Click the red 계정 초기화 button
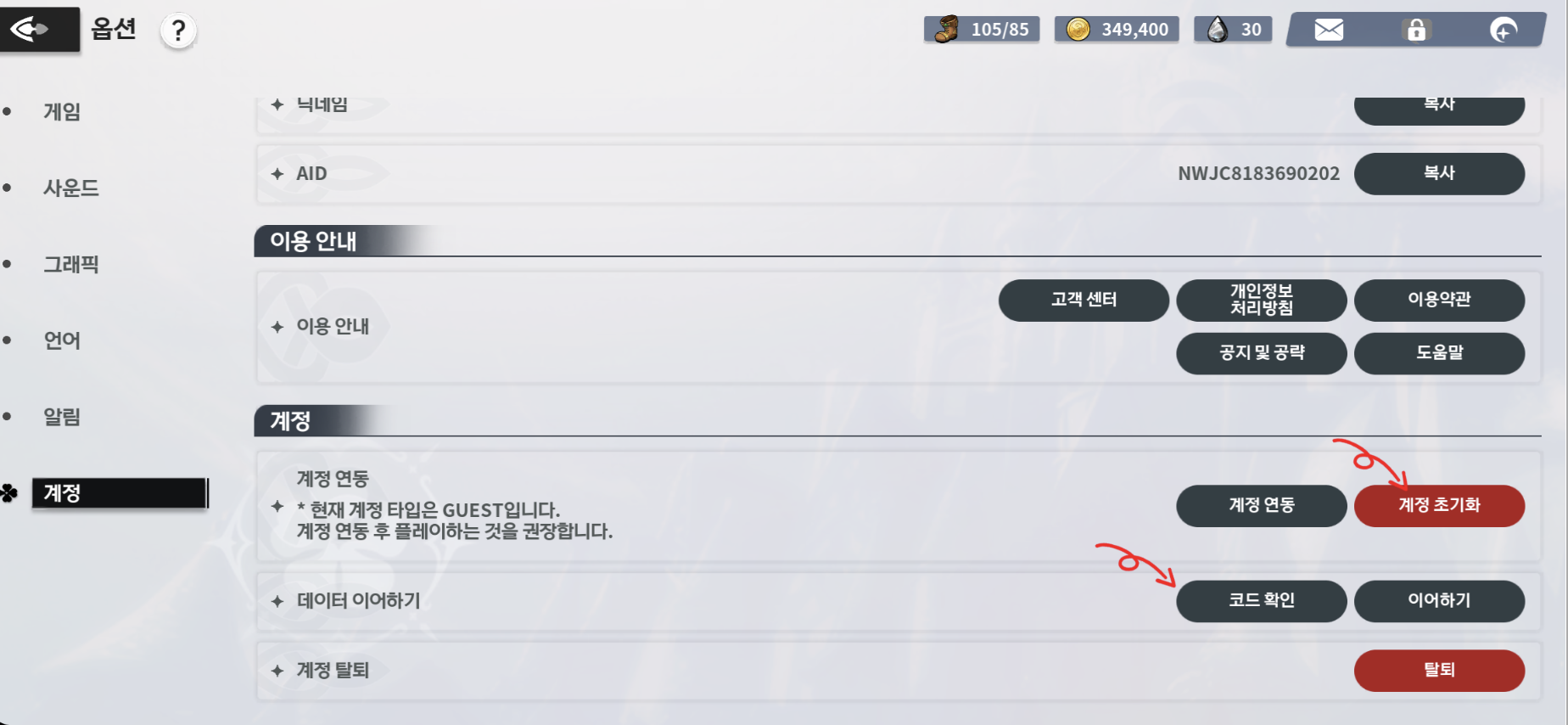 pos(1439,505)
